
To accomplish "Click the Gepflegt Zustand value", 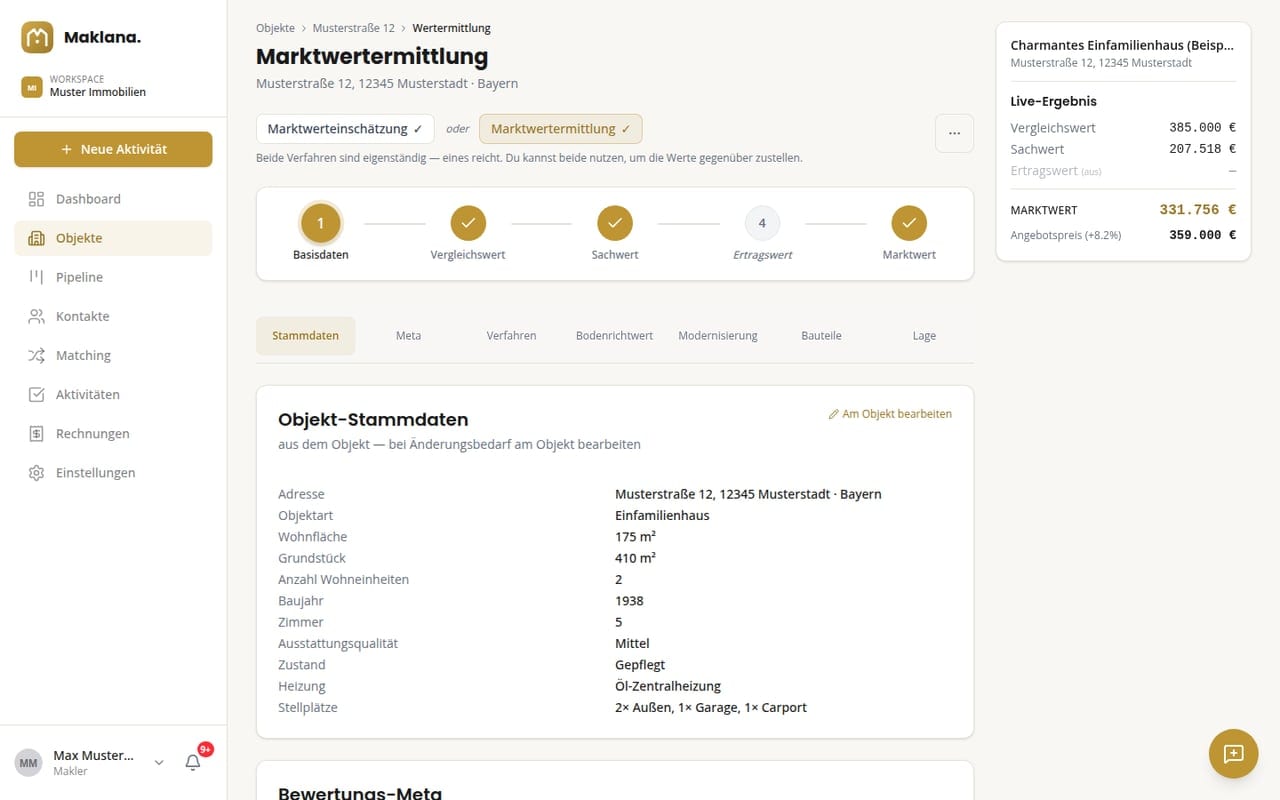I will (640, 665).
